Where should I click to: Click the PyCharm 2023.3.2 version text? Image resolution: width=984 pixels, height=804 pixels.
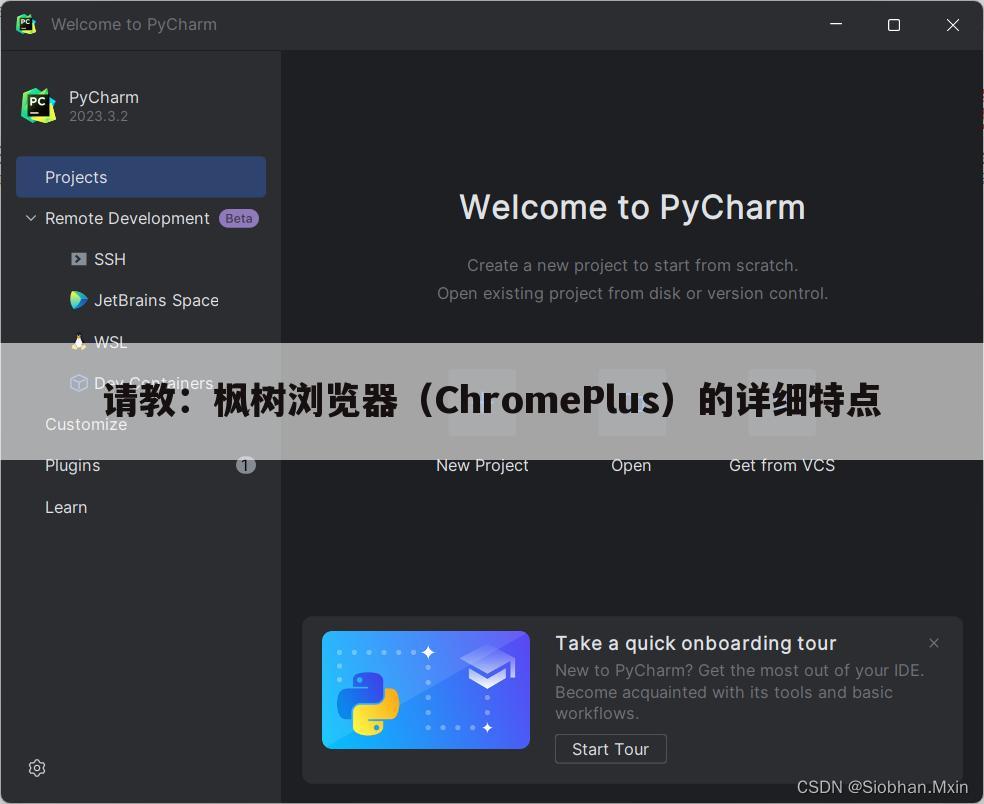(99, 116)
